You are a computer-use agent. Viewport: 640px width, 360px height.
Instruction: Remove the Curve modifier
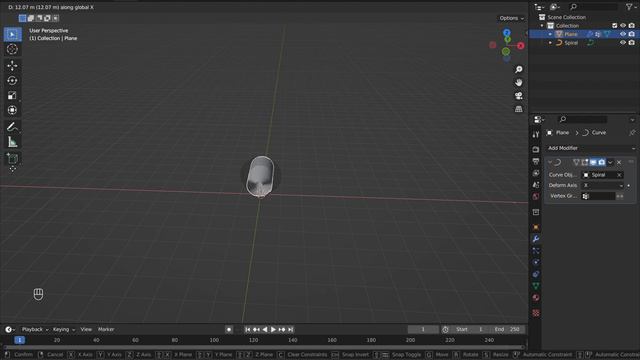(619, 162)
